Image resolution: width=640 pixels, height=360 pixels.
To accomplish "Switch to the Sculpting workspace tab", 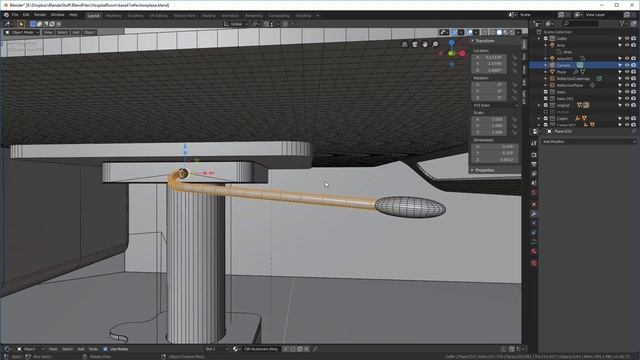I will coord(136,16).
